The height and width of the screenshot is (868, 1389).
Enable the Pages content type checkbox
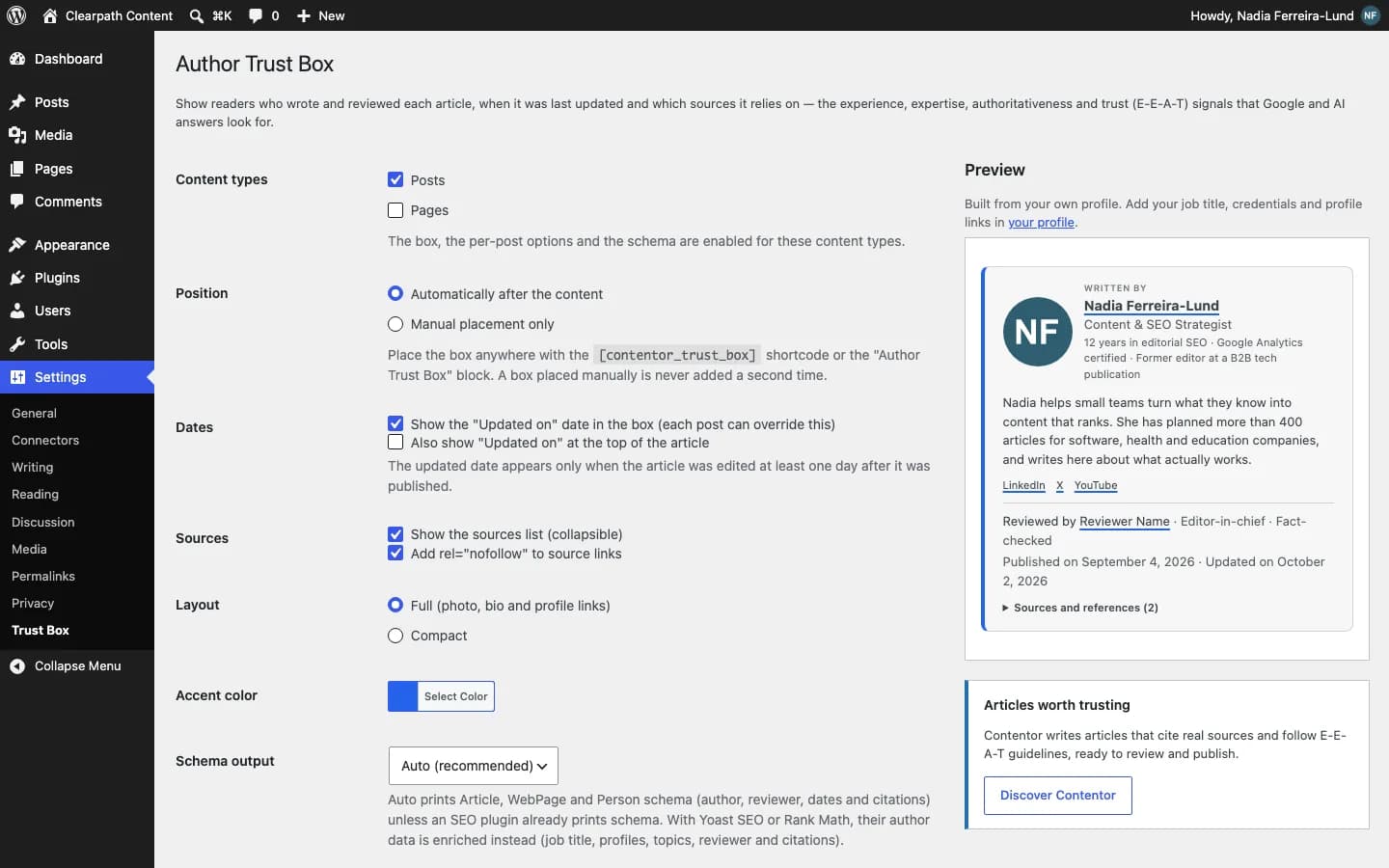pyautogui.click(x=395, y=210)
